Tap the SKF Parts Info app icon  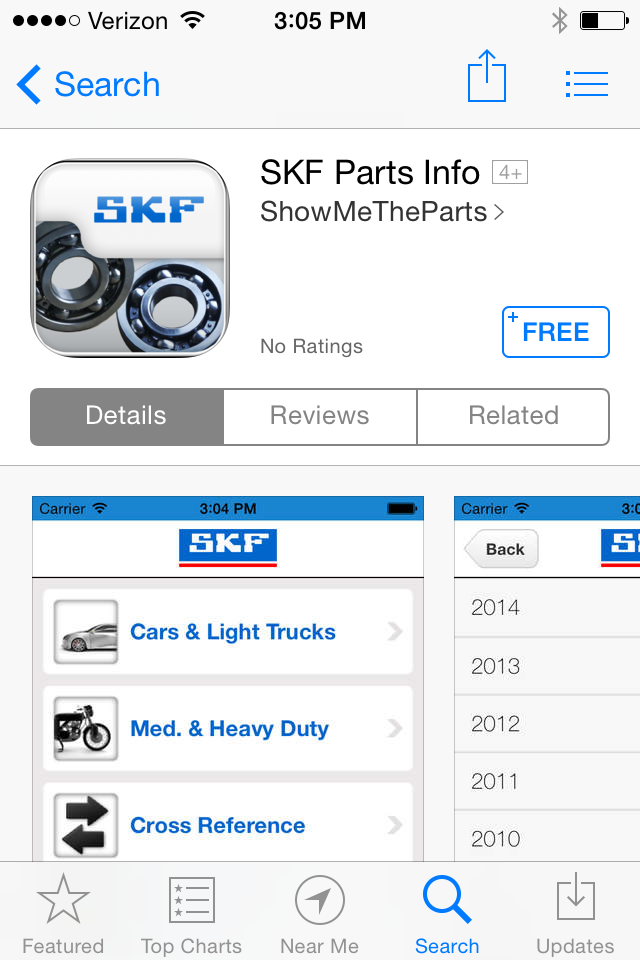130,258
